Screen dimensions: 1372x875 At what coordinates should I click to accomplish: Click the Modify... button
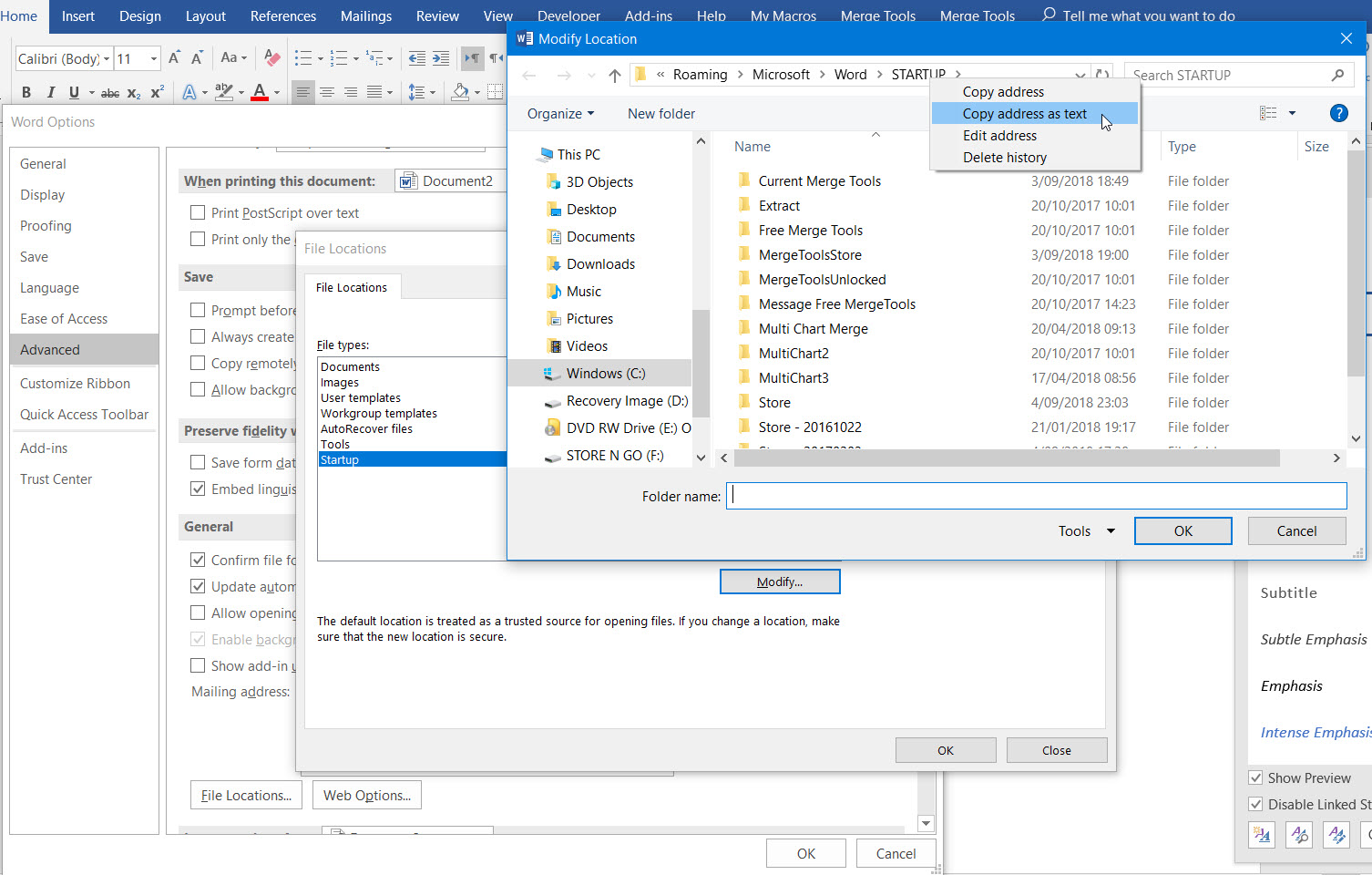pyautogui.click(x=780, y=582)
